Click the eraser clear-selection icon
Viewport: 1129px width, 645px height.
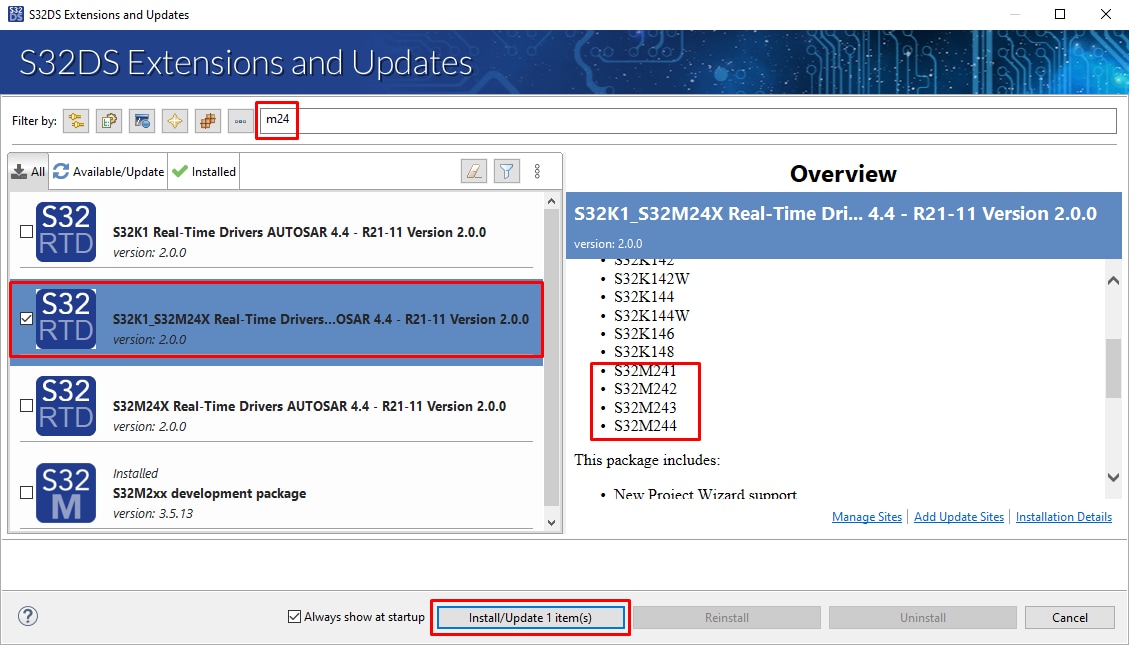coord(474,171)
